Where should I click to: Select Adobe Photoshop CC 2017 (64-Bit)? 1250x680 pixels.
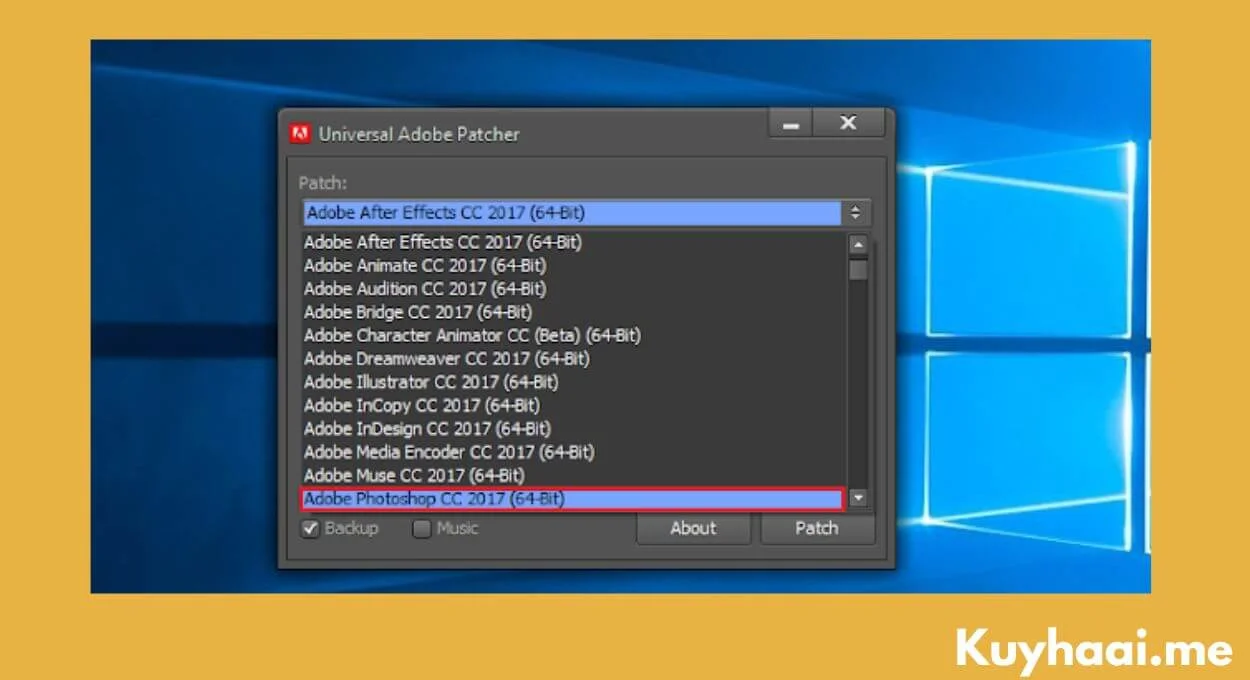[573, 498]
